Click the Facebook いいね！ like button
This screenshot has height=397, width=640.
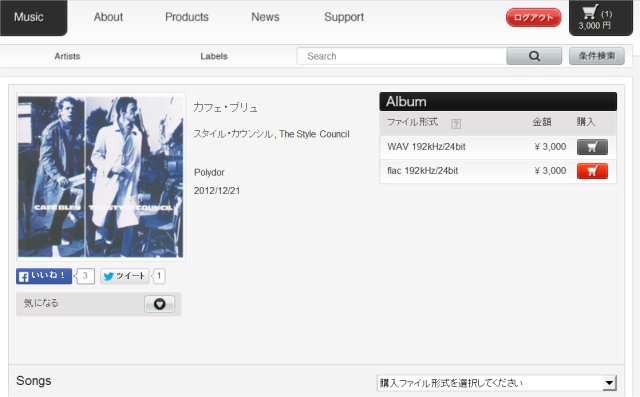pyautogui.click(x=44, y=276)
